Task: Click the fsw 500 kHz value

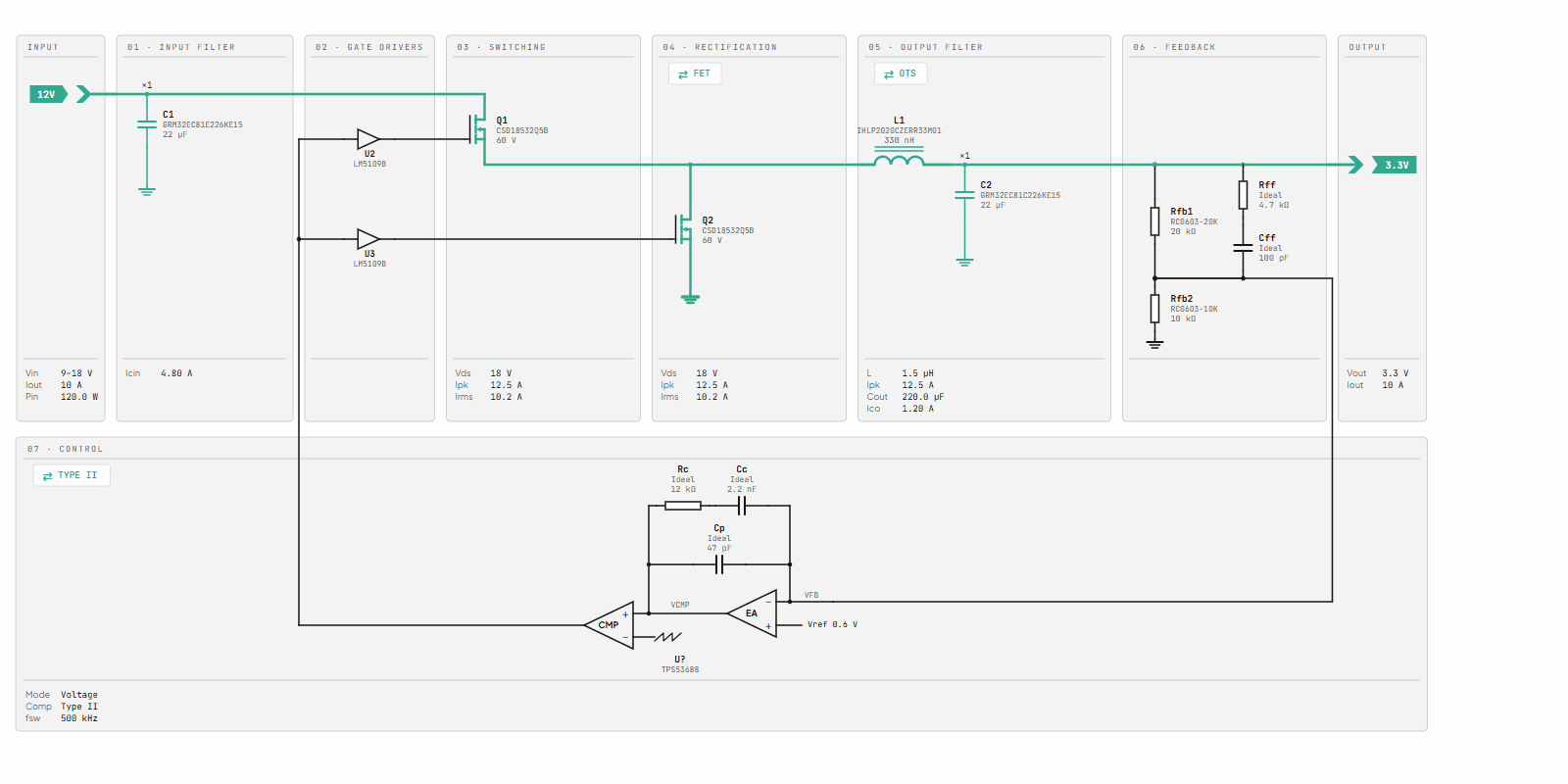Action: coord(79,718)
